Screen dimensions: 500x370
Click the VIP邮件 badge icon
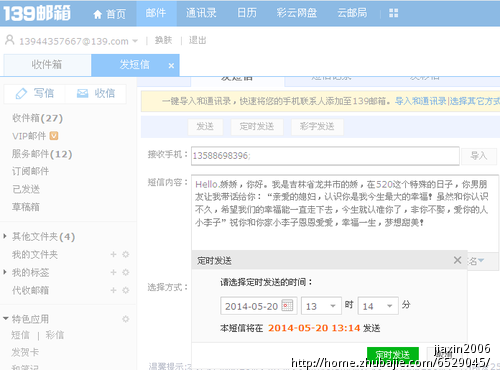tap(54, 136)
